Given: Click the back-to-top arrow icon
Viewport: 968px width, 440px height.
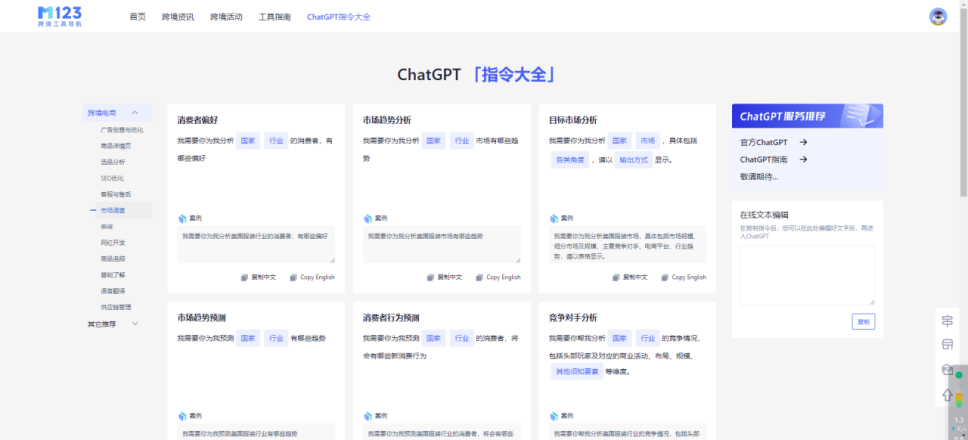Looking at the screenshot, I should [947, 394].
